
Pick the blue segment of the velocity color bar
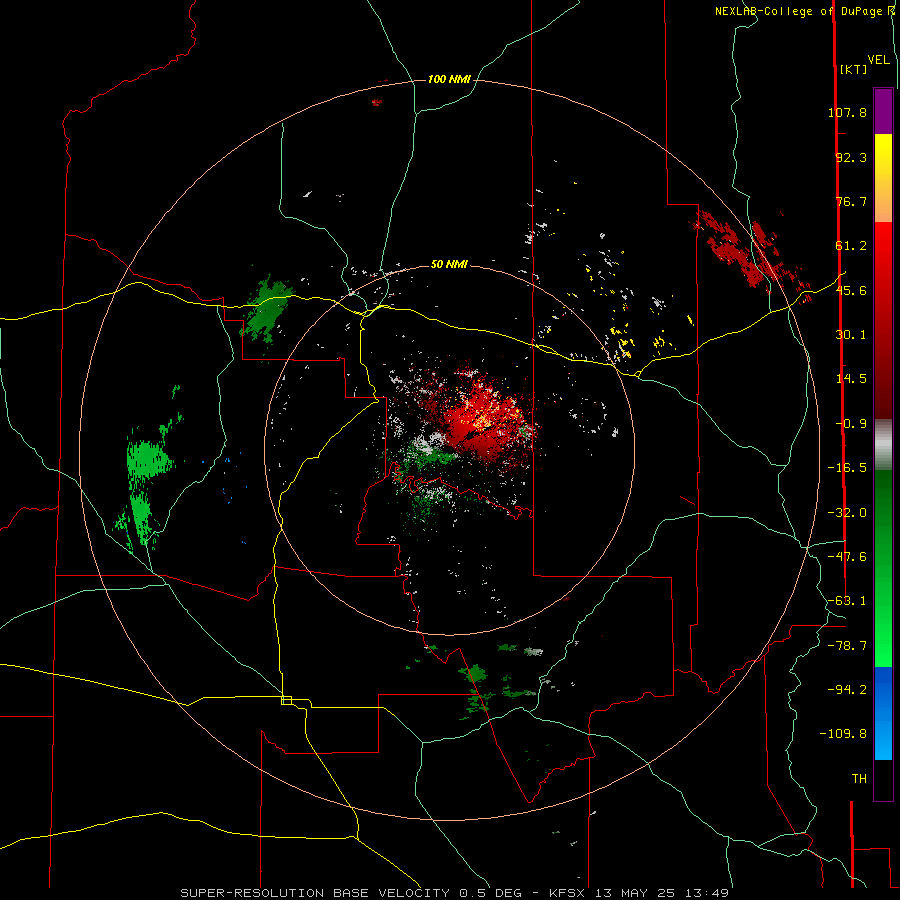[x=883, y=713]
